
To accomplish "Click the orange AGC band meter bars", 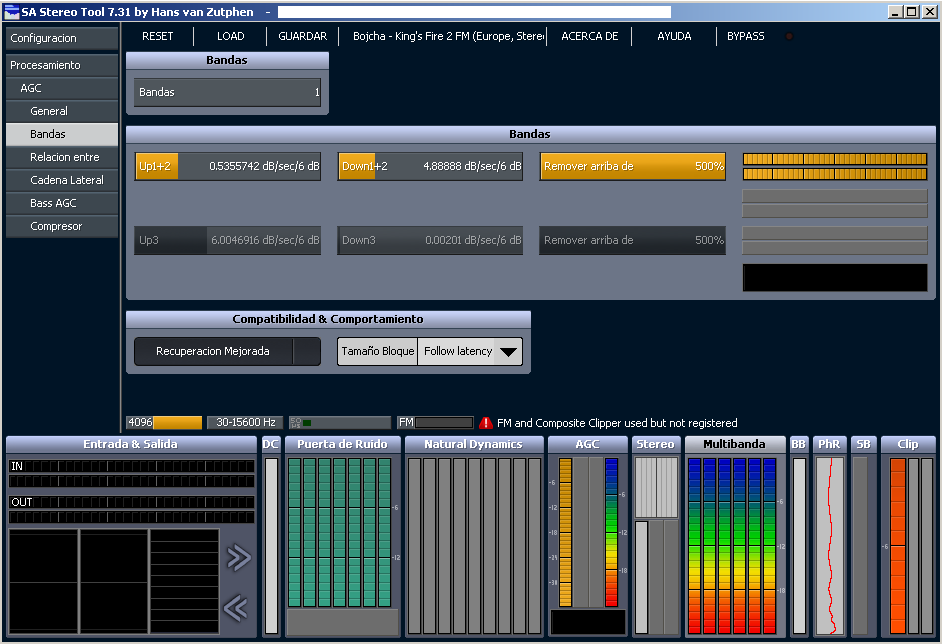I will click(565, 532).
